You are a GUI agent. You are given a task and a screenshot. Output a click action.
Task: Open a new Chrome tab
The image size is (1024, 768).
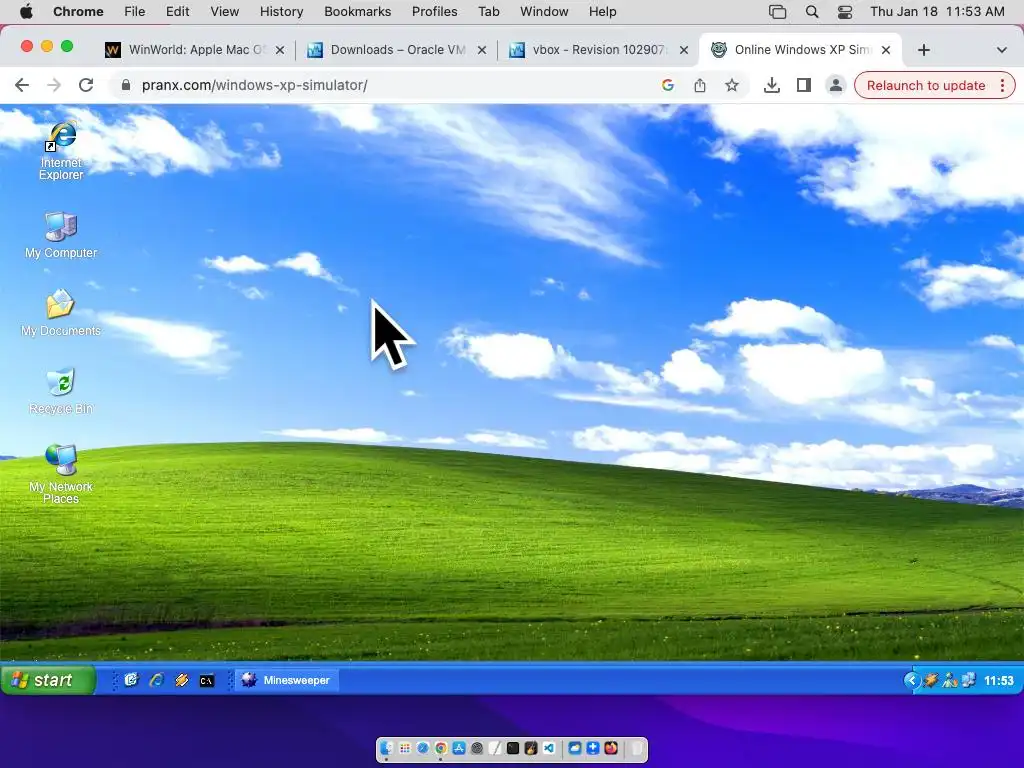coord(923,50)
